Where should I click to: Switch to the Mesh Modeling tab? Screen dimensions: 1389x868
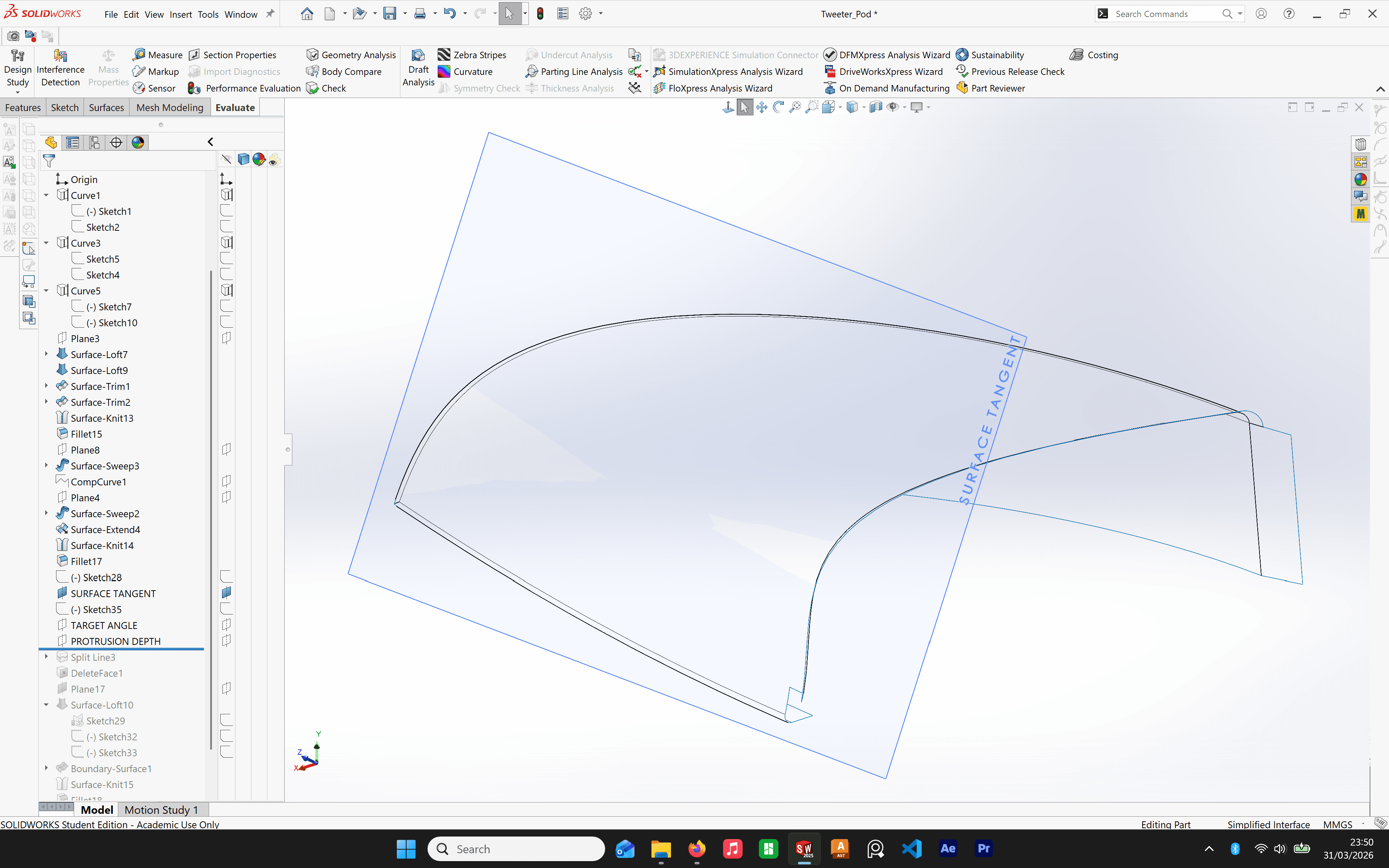tap(170, 107)
